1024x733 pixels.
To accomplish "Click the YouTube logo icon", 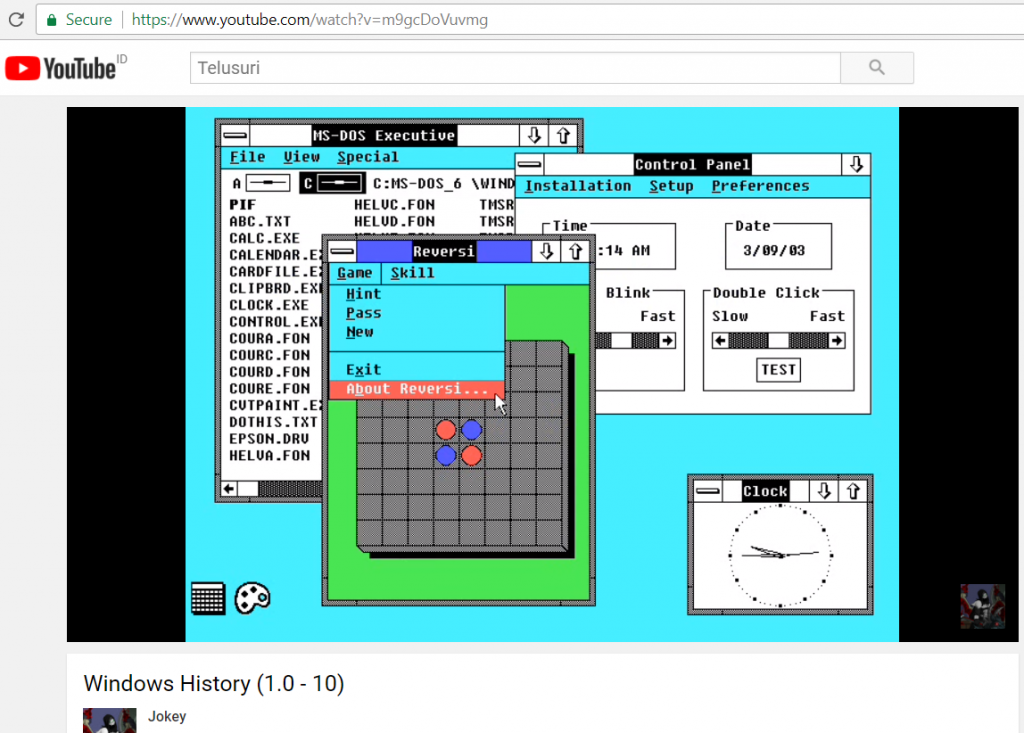I will tap(61, 68).
